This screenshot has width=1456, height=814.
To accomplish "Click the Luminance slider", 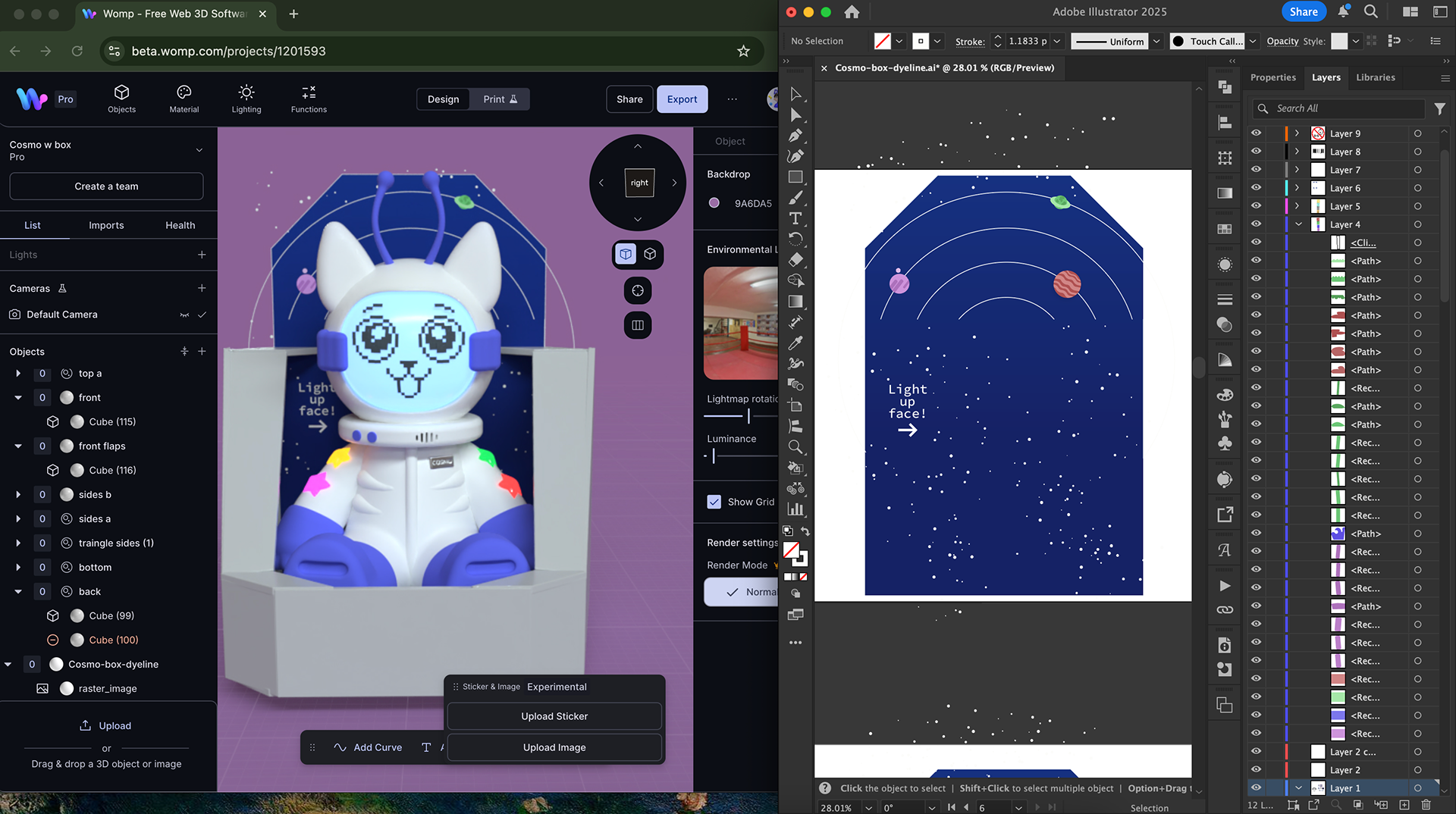I will pos(741,456).
